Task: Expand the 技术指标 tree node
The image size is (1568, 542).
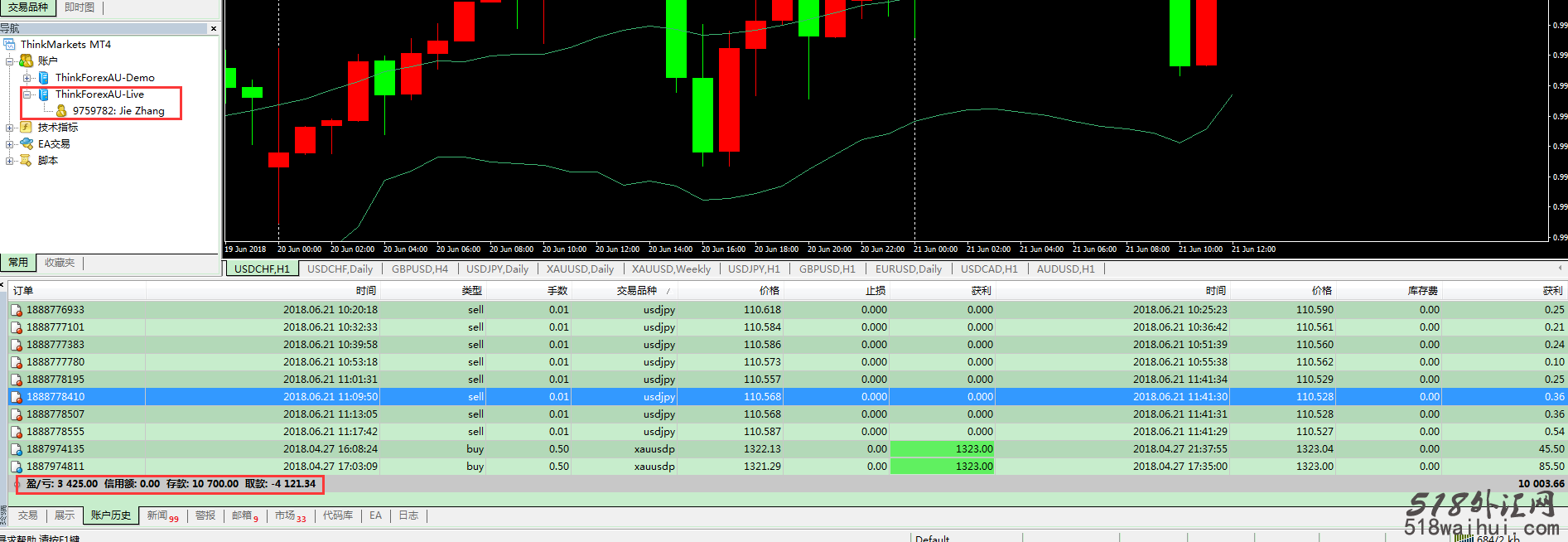Action: 10,127
